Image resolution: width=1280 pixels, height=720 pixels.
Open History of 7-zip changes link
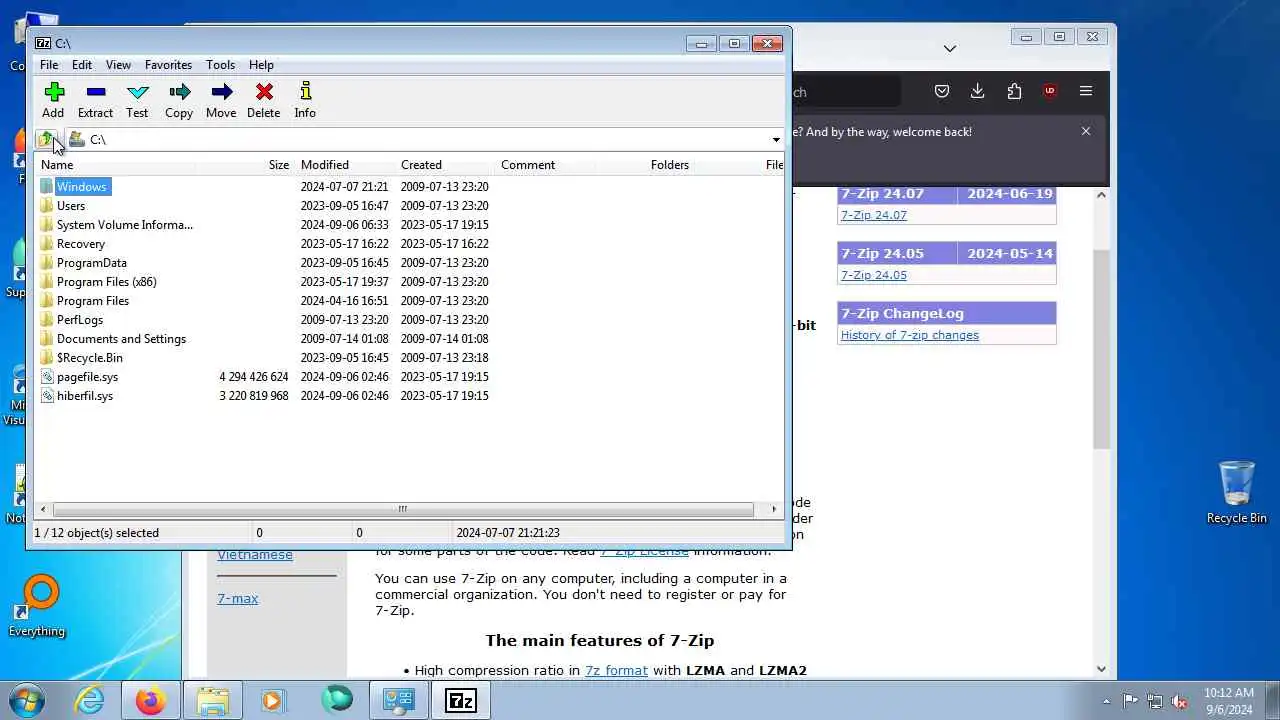pos(910,335)
